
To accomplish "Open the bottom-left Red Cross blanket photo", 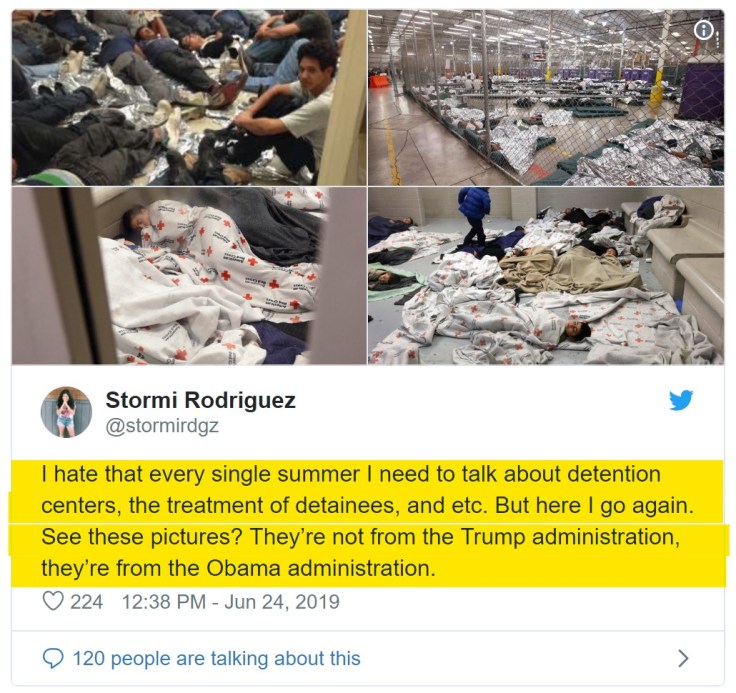I will tap(189, 276).
